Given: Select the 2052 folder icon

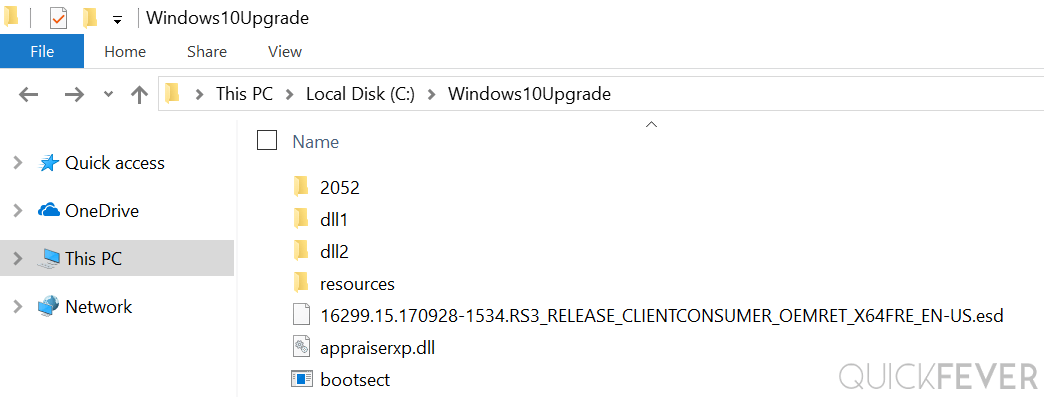Looking at the screenshot, I should pos(302,187).
